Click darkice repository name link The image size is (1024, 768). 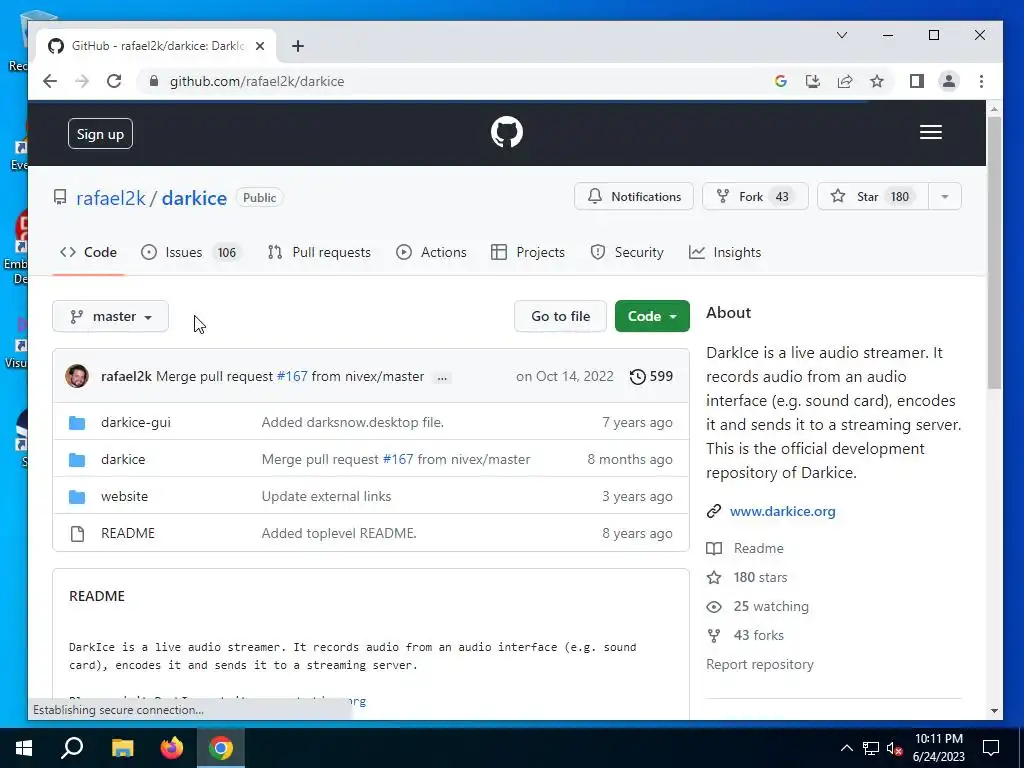194,198
